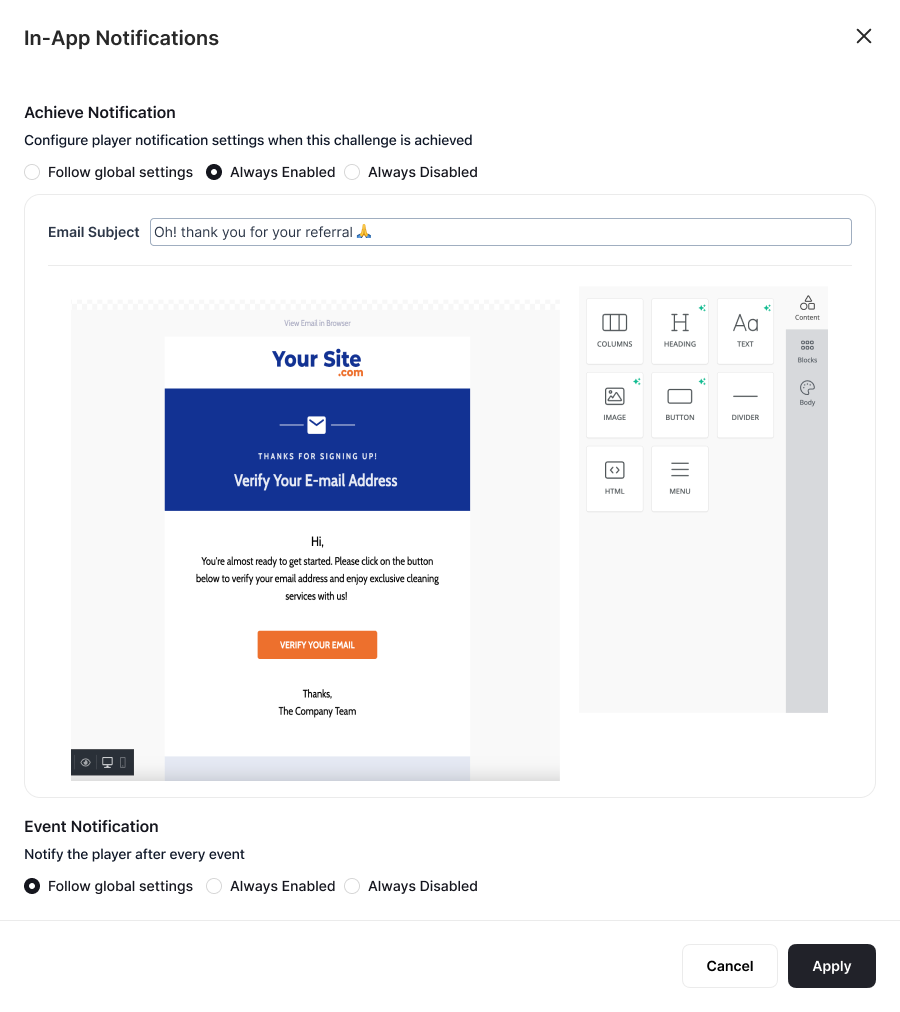Select the Button content block

pyautogui.click(x=679, y=404)
